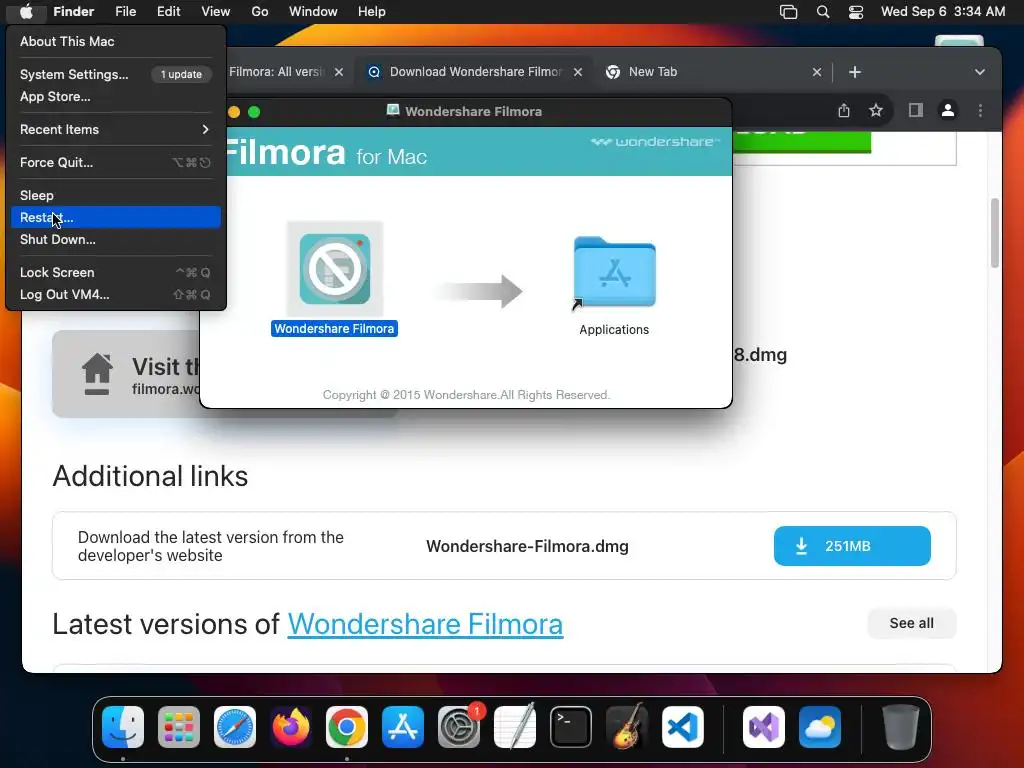This screenshot has width=1024, height=768.
Task: Click the Applications folder shortcut
Action: (x=615, y=272)
